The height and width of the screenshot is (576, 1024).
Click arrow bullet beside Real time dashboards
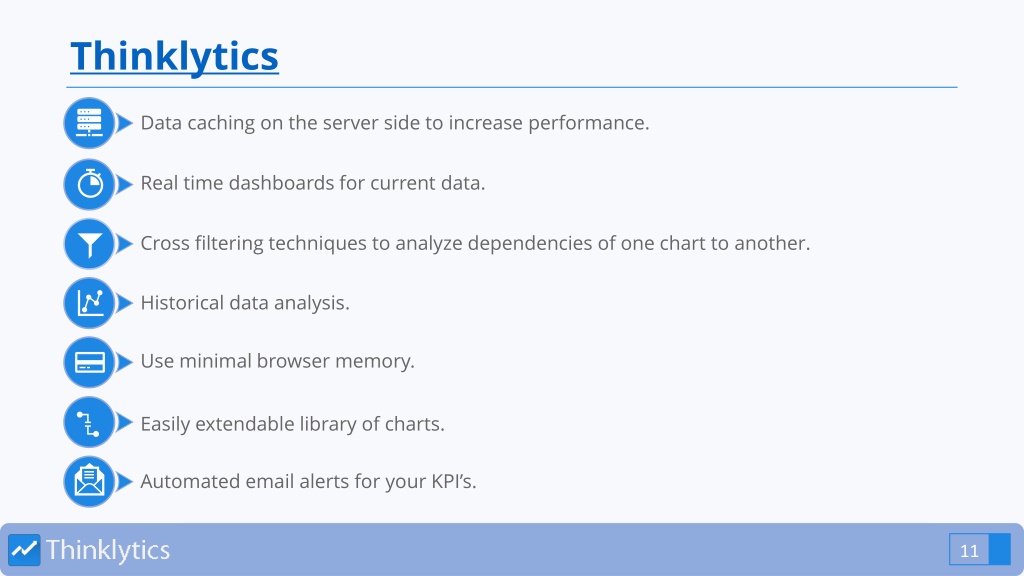click(x=124, y=184)
